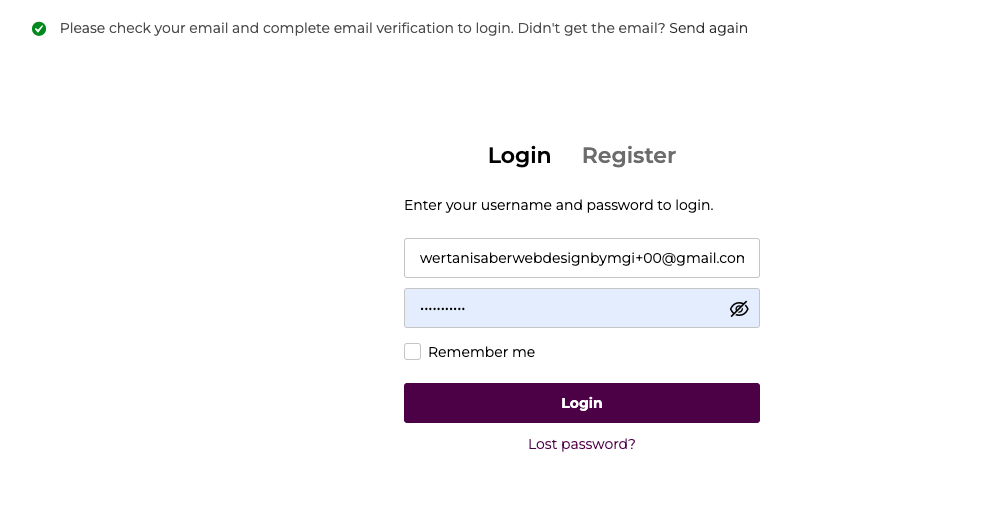This screenshot has width=997, height=517.
Task: Click the "Enter your username and password" instruction
Action: coord(558,205)
